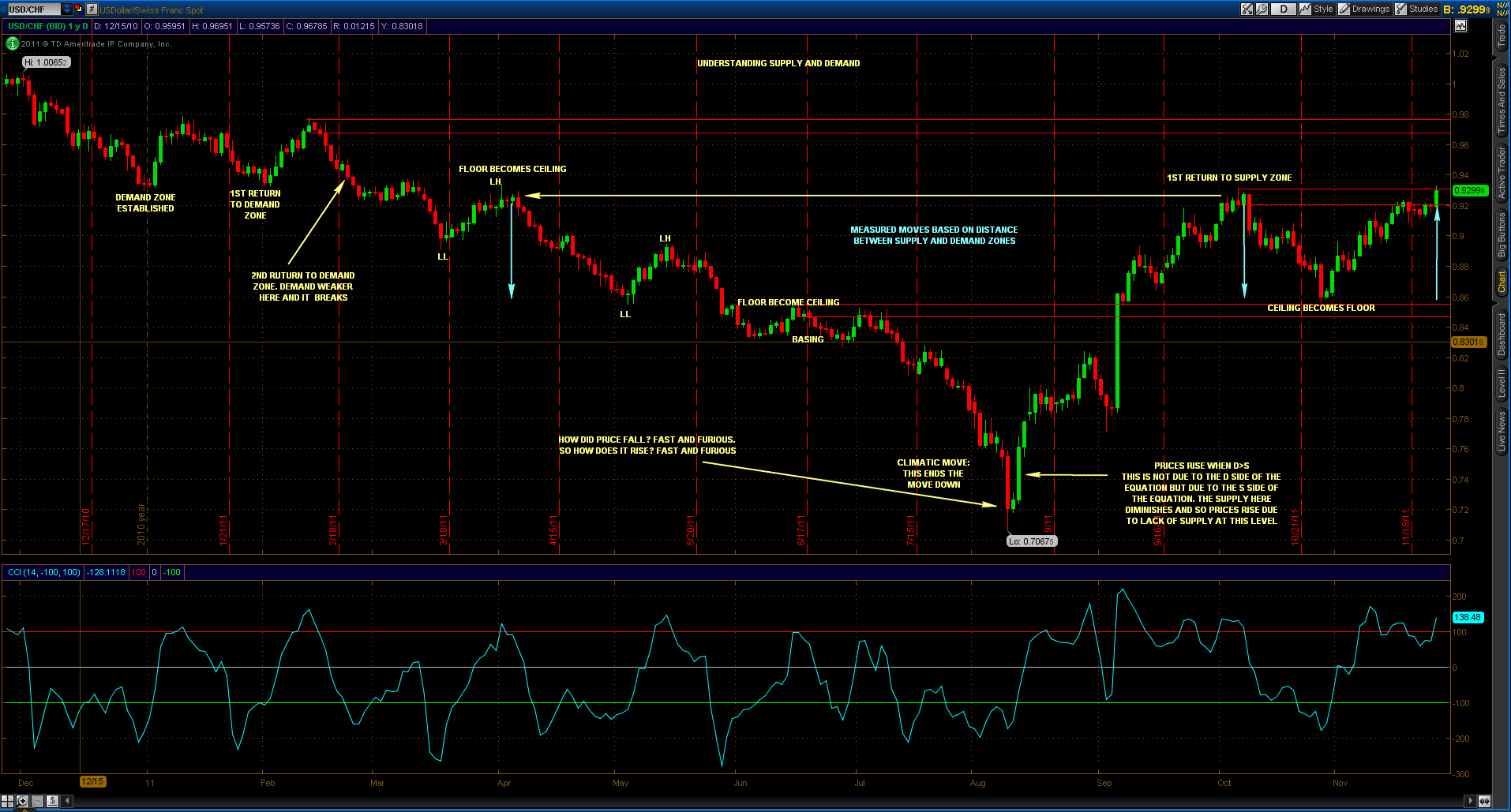Click the scroll right arrow at bottom right
The image size is (1511, 812).
[x=1470, y=801]
